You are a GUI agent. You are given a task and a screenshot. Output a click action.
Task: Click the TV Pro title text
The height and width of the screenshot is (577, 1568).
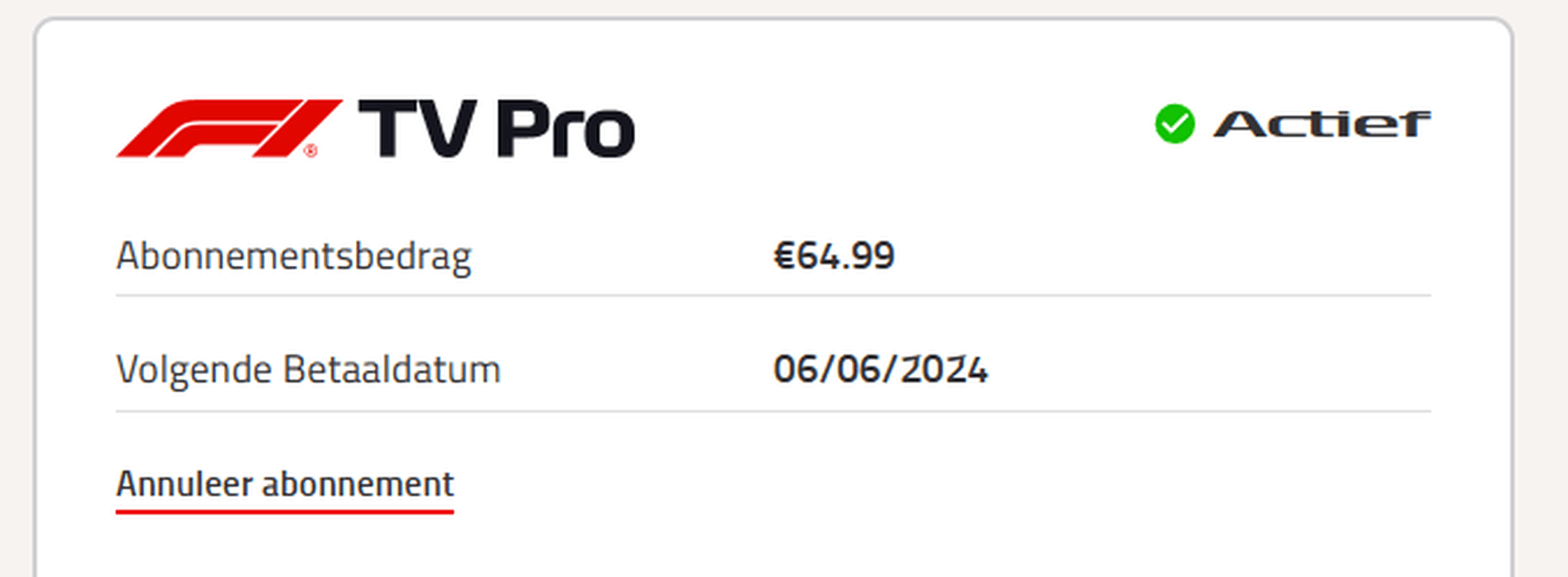coord(497,129)
